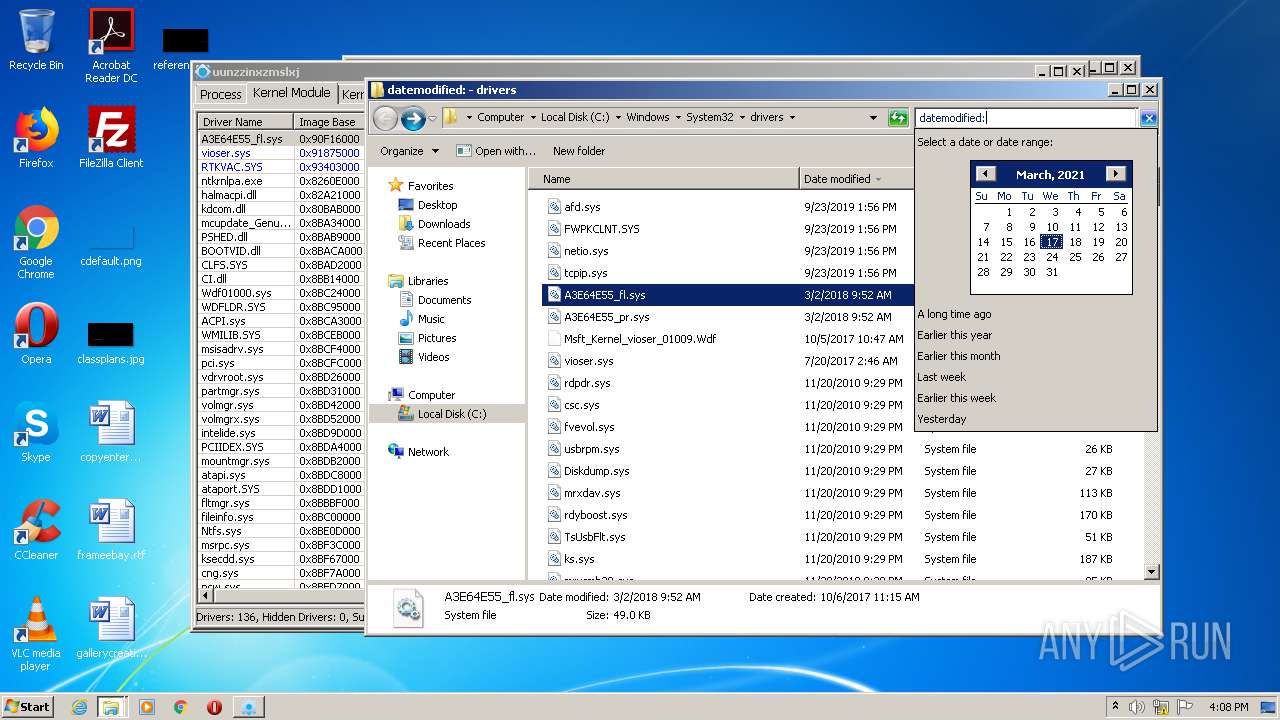This screenshot has height=720, width=1280.
Task: Select Downloads in navigation pane
Action: click(x=444, y=224)
